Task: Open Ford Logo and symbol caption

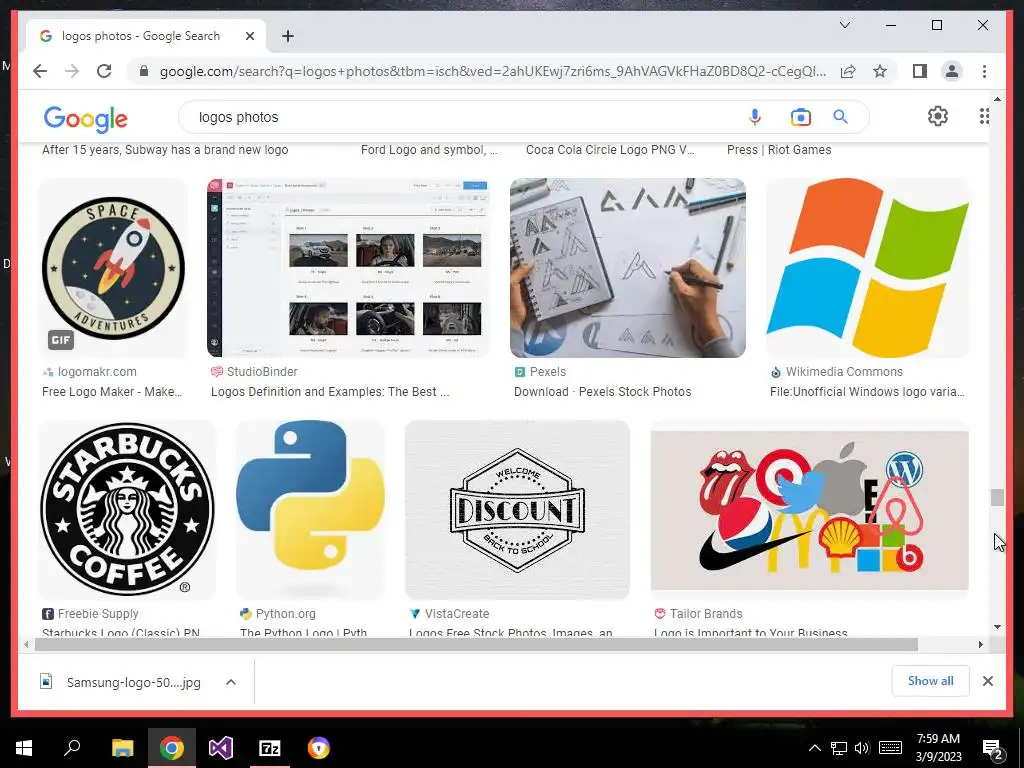Action: pyautogui.click(x=429, y=150)
